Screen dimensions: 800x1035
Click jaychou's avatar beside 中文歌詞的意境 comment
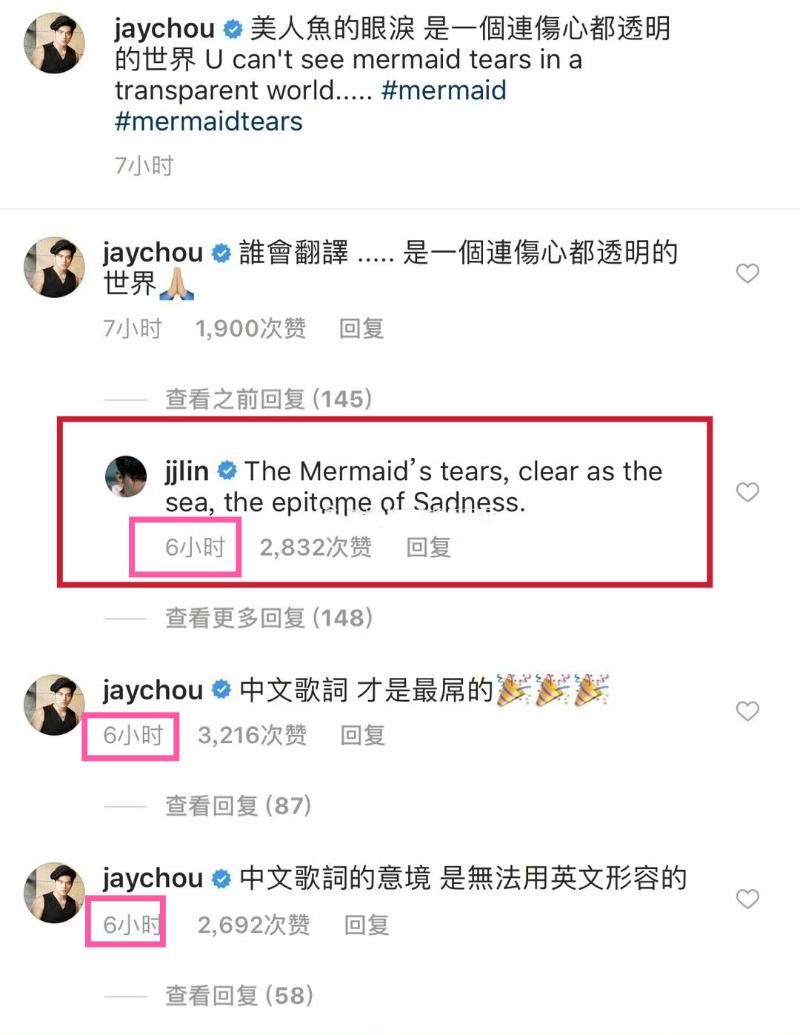(x=53, y=892)
